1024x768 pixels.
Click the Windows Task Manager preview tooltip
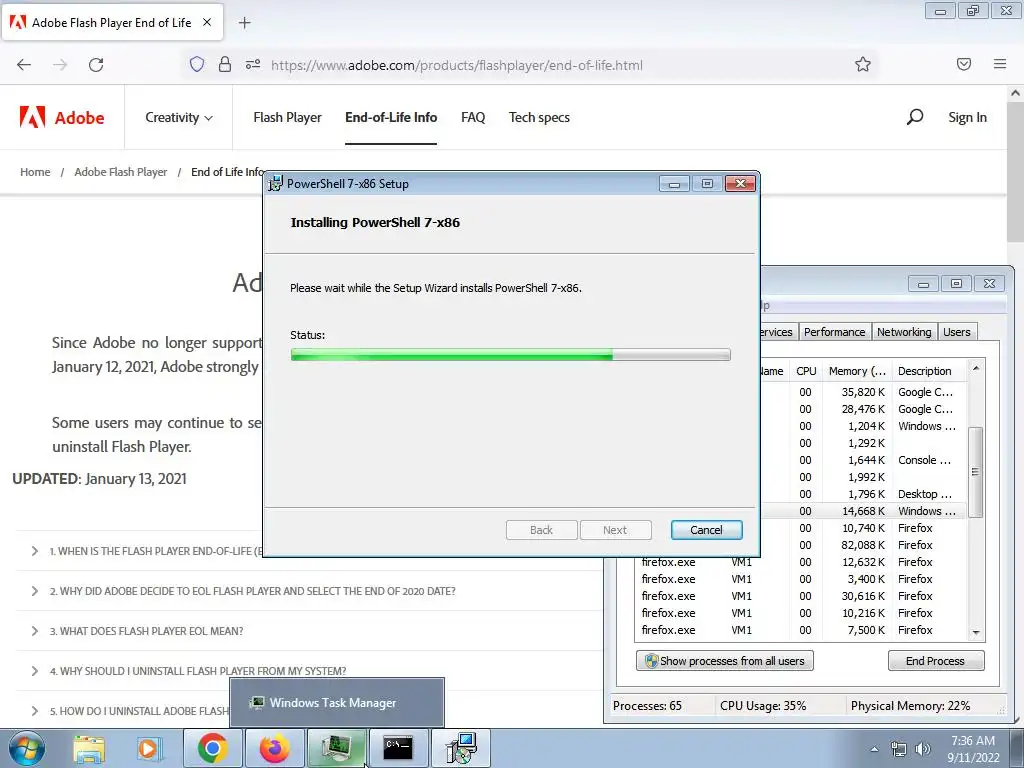[337, 703]
